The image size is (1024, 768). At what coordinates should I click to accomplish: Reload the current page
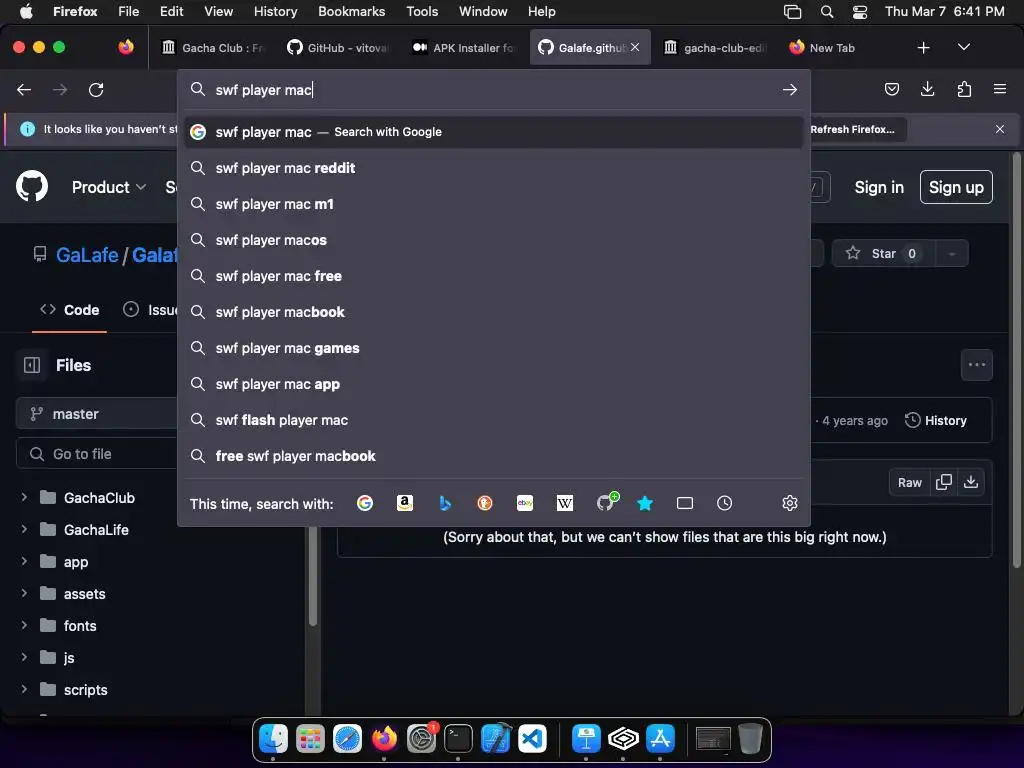click(x=96, y=89)
